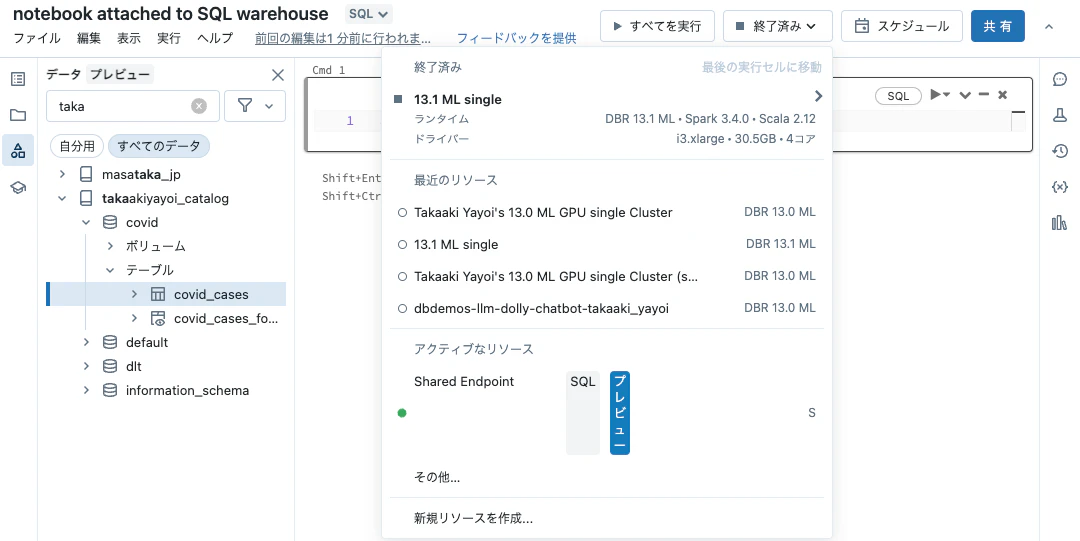This screenshot has height=541, width=1080.
Task: Open the cell actions chevron menu
Action: pos(965,95)
